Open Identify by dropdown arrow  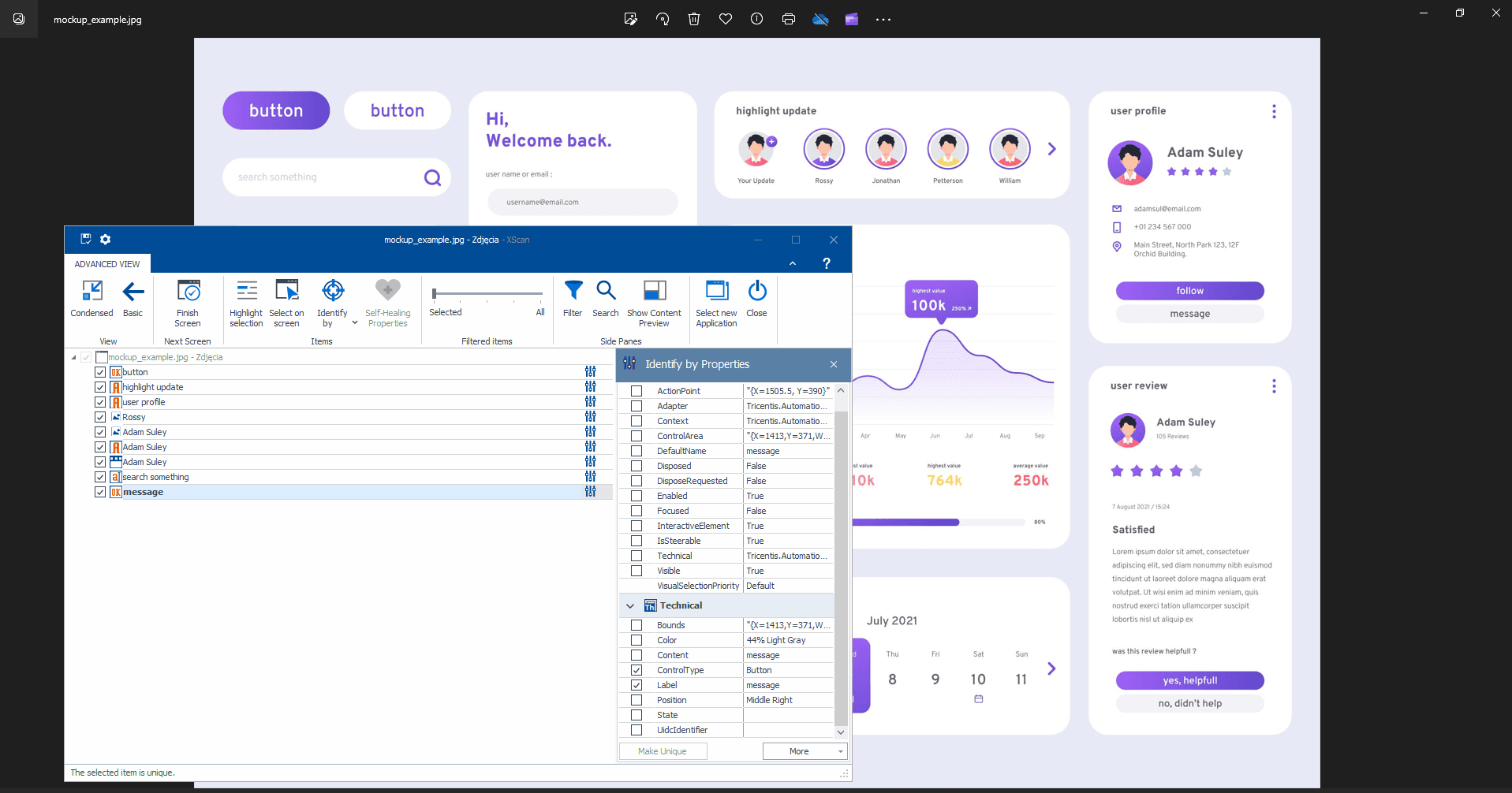(x=355, y=322)
